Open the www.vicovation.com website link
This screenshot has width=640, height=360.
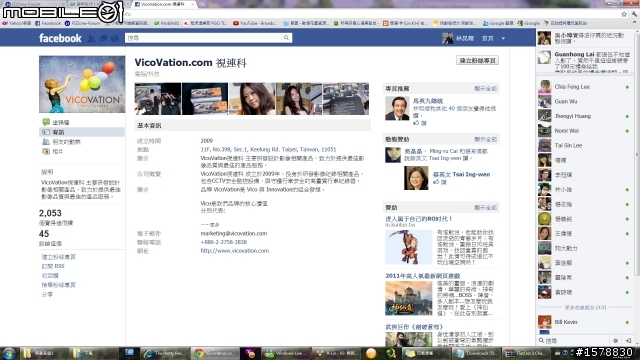coord(235,251)
